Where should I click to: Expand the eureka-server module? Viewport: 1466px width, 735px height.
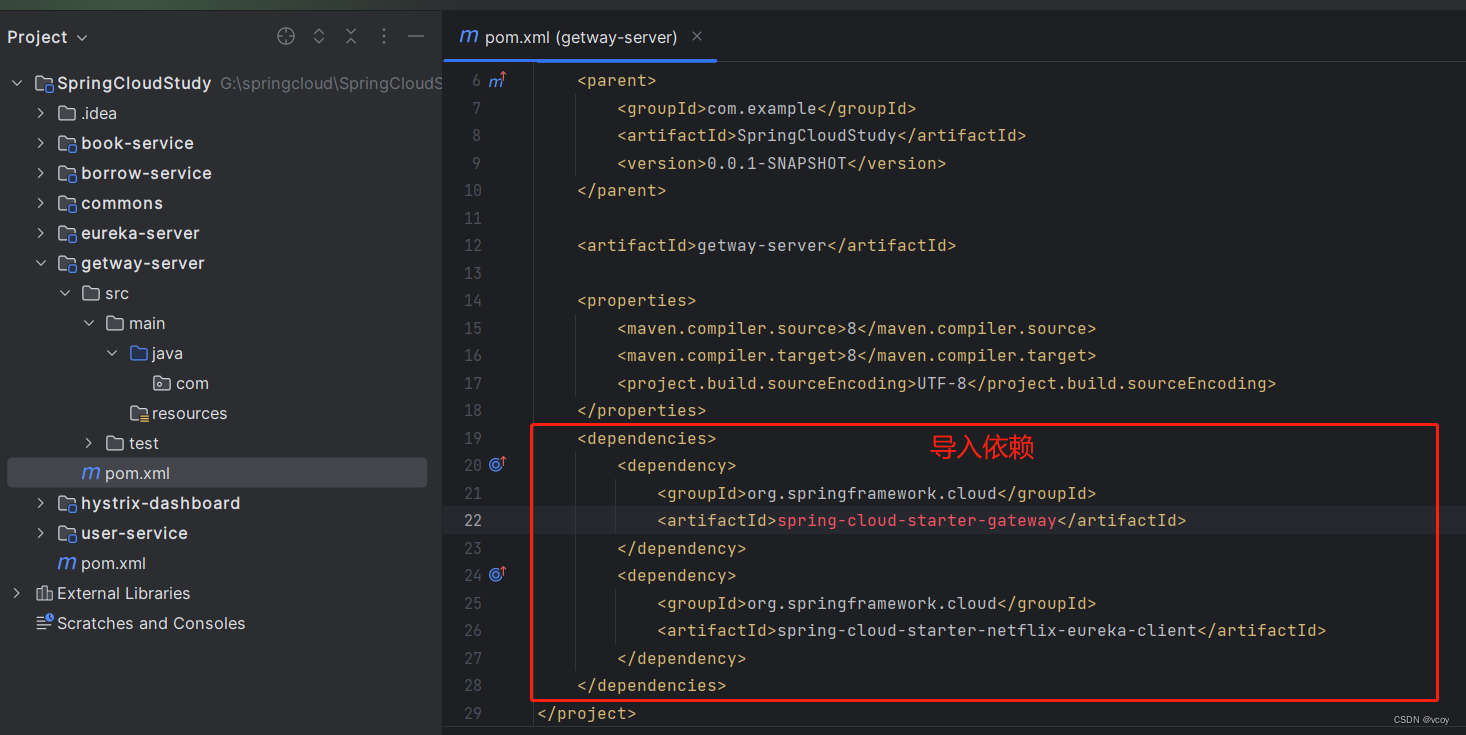[41, 233]
